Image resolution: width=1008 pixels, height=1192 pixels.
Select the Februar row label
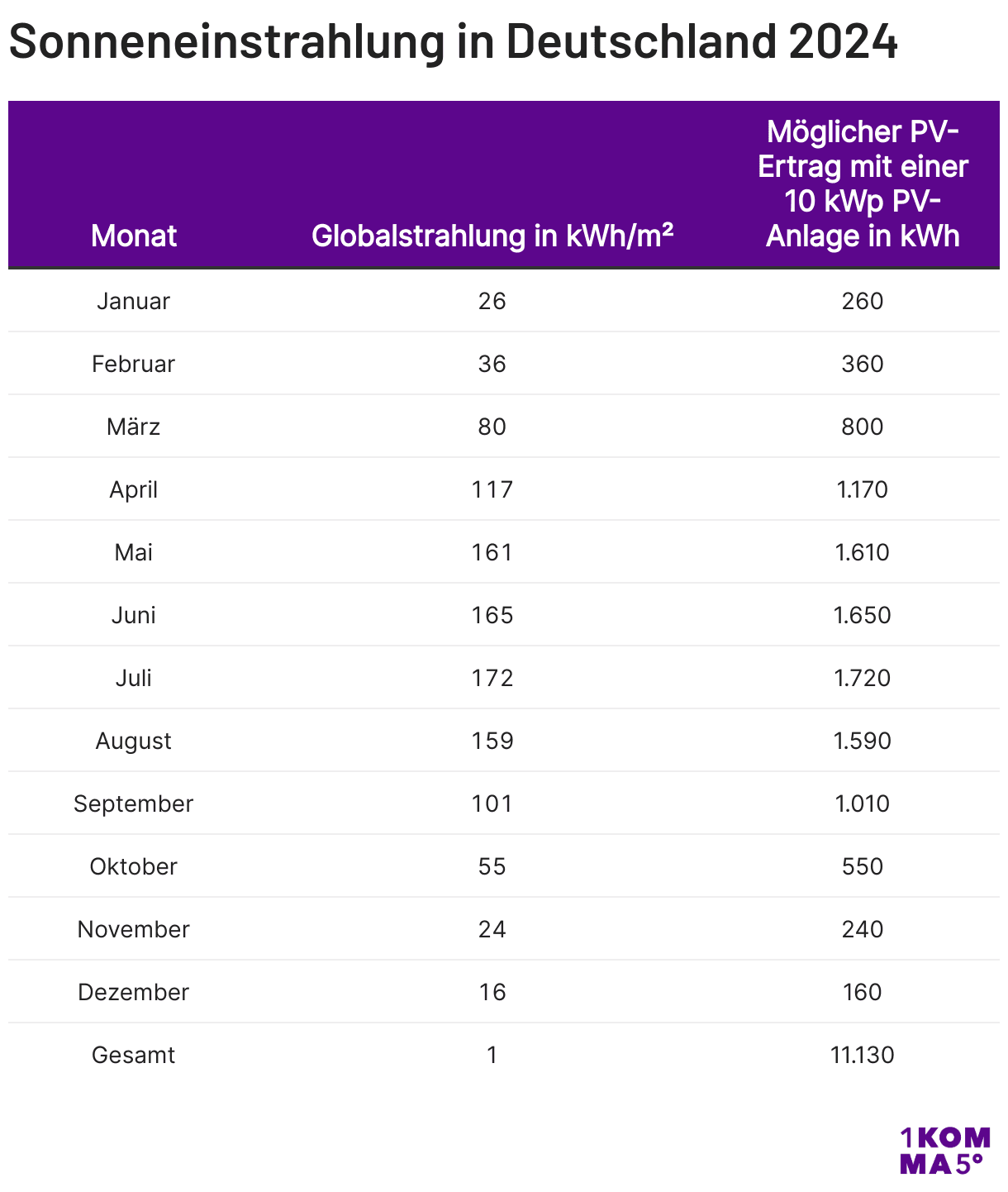click(x=134, y=364)
